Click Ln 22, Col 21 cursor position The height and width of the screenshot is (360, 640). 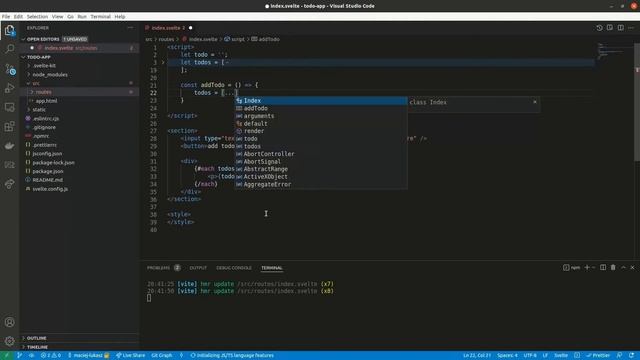coord(477,355)
